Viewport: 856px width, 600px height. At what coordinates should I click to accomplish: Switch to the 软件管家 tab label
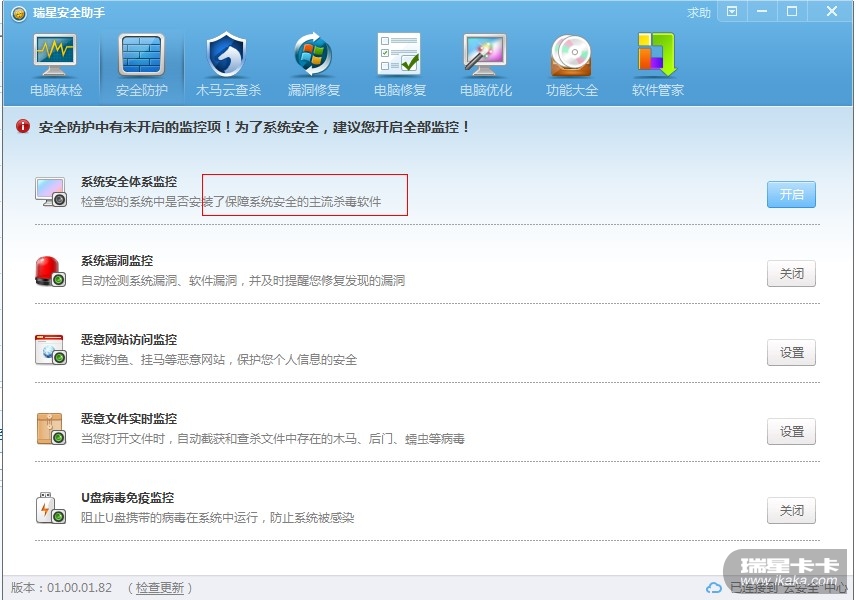[658, 90]
